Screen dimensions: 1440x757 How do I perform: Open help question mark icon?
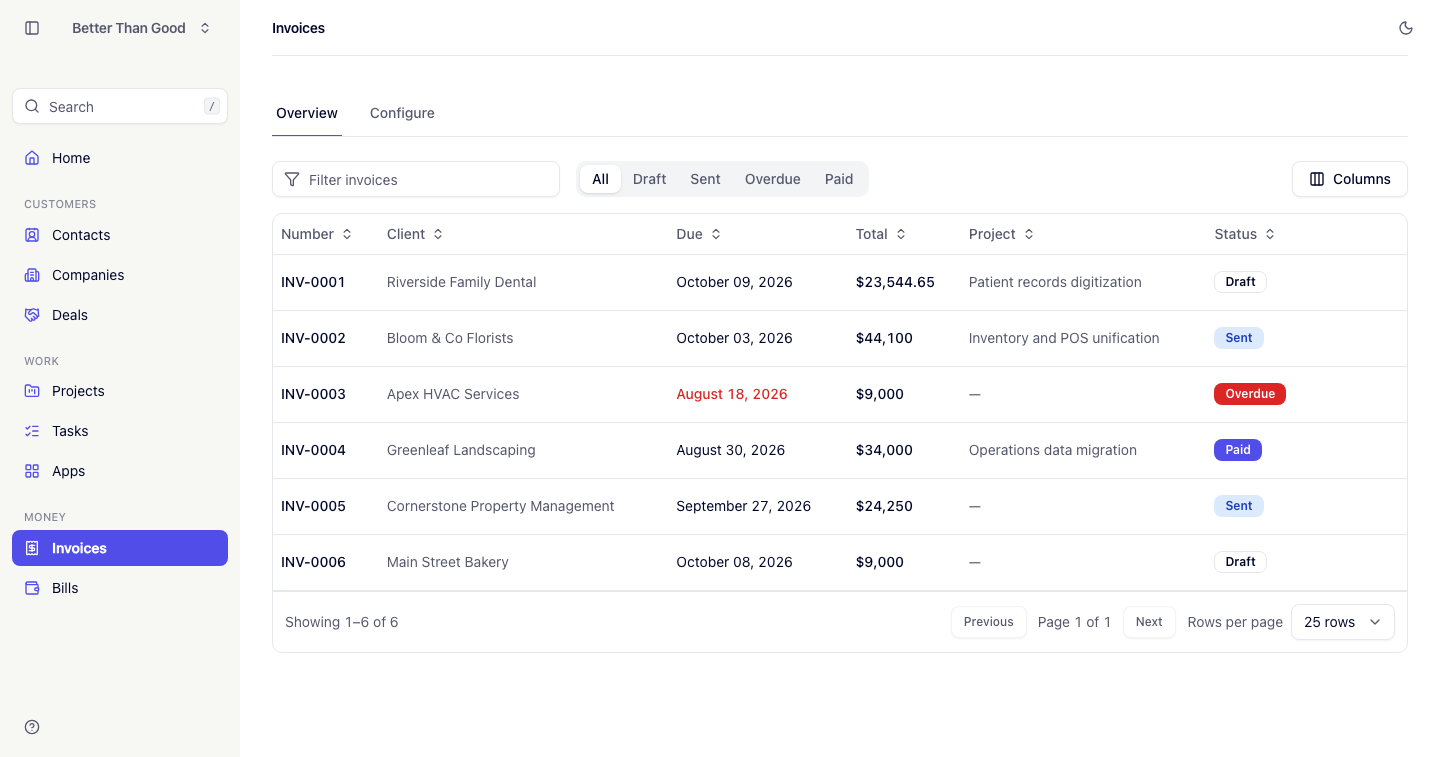tap(32, 727)
